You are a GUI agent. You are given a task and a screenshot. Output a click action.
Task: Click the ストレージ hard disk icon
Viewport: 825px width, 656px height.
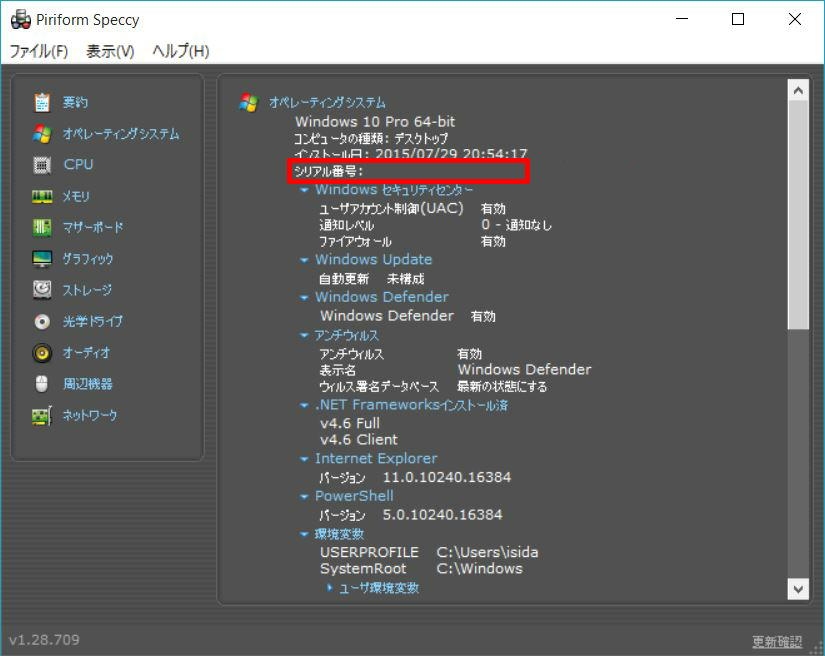pyautogui.click(x=42, y=290)
